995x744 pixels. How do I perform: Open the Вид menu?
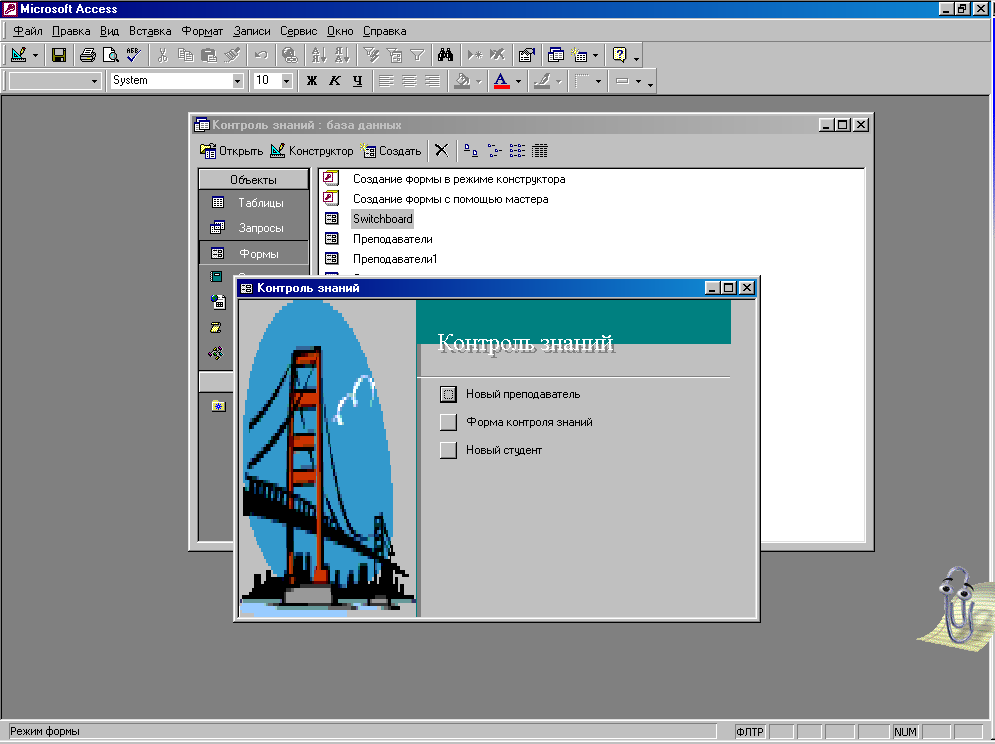click(109, 31)
